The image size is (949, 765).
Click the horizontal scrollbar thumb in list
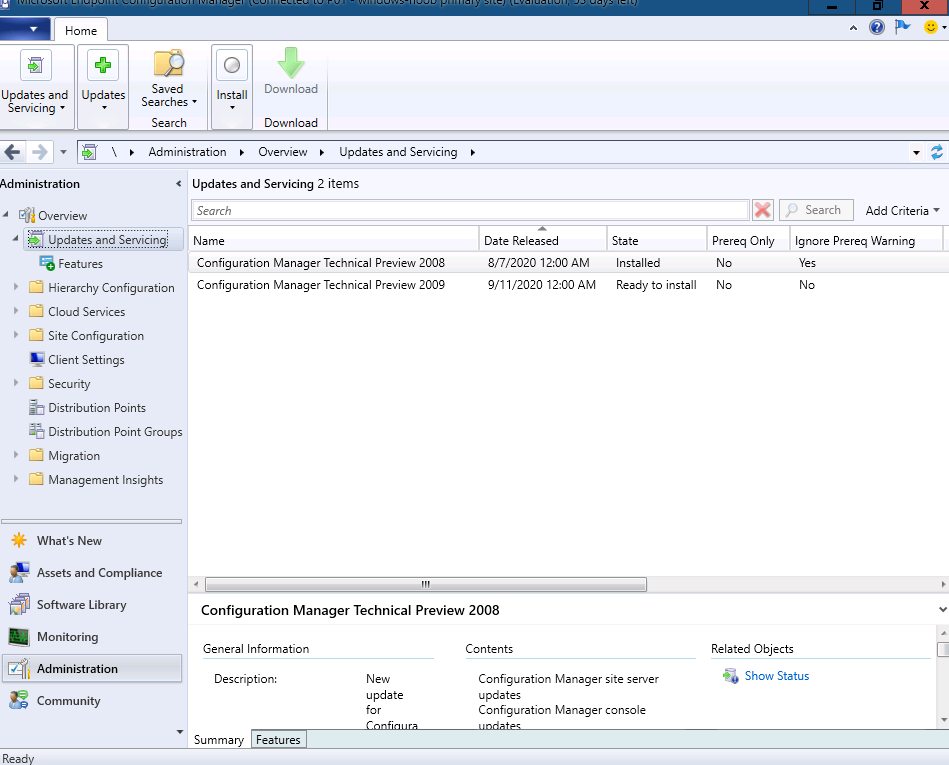[x=426, y=584]
